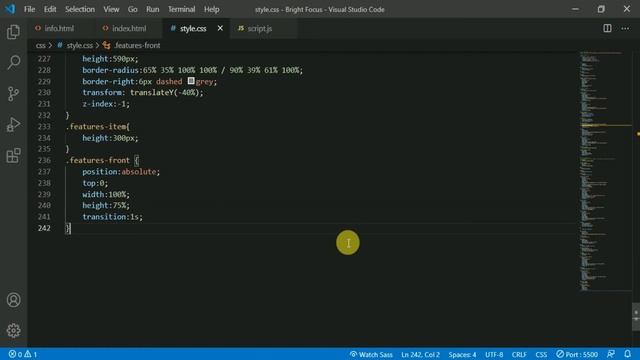This screenshot has height=360, width=640.
Task: Click the VS Code logo icon
Action: coord(10,9)
